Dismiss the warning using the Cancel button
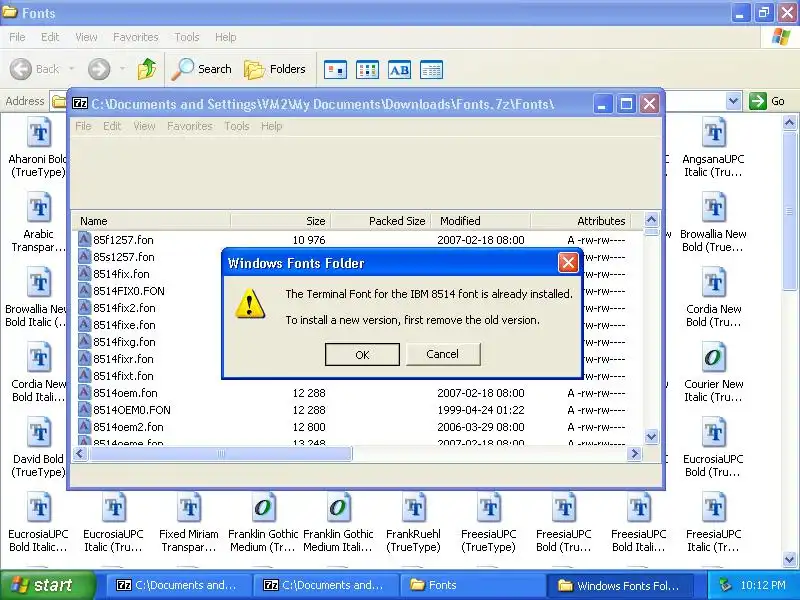This screenshot has height=600, width=800. point(443,354)
